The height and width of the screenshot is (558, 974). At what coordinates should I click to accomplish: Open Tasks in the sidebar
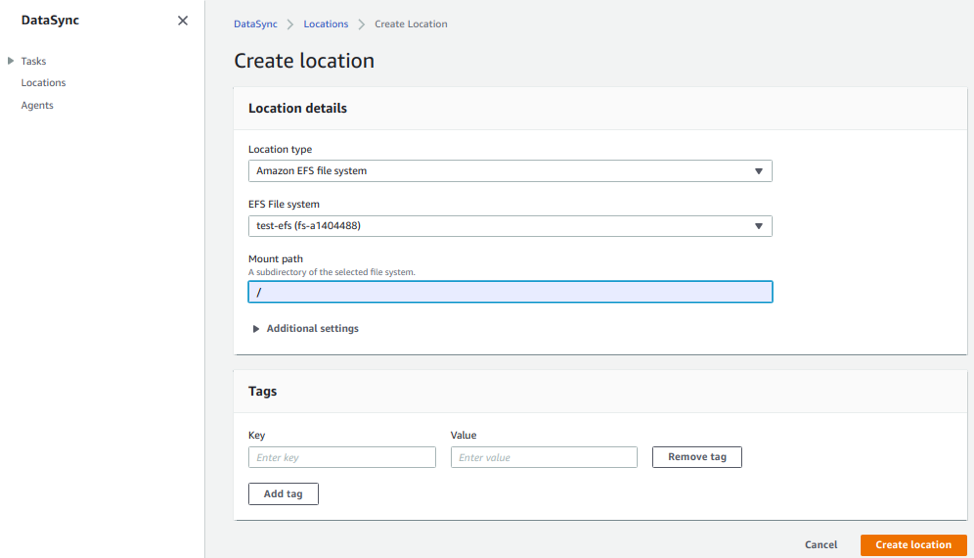point(34,61)
